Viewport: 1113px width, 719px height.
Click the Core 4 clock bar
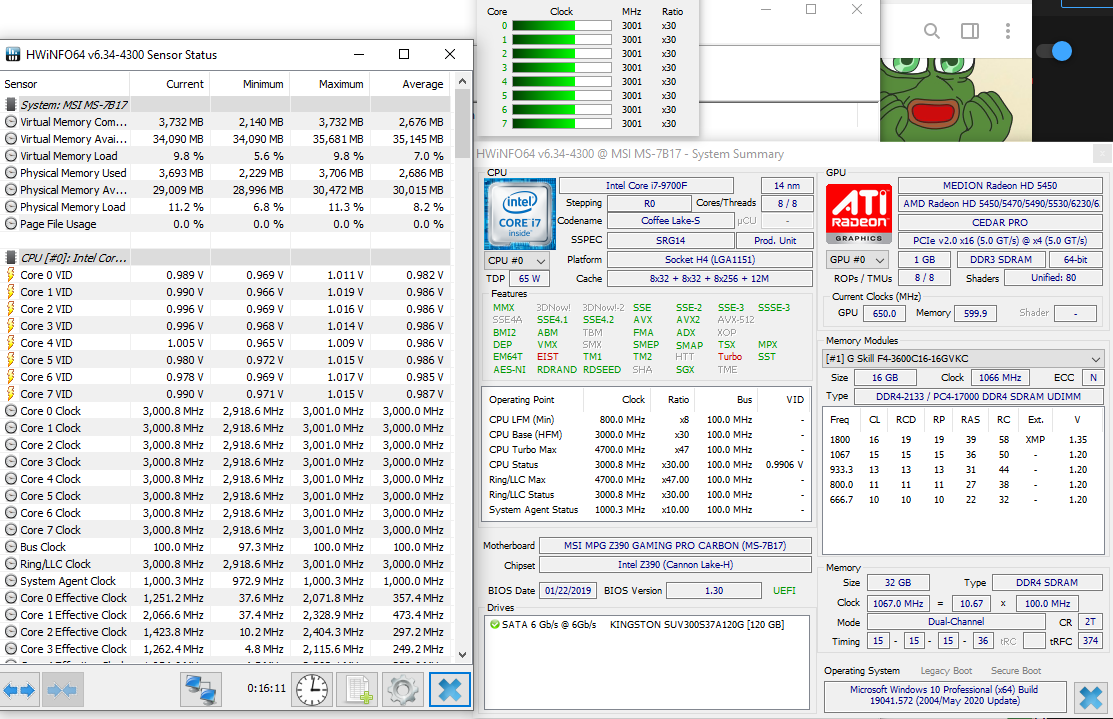[561, 82]
